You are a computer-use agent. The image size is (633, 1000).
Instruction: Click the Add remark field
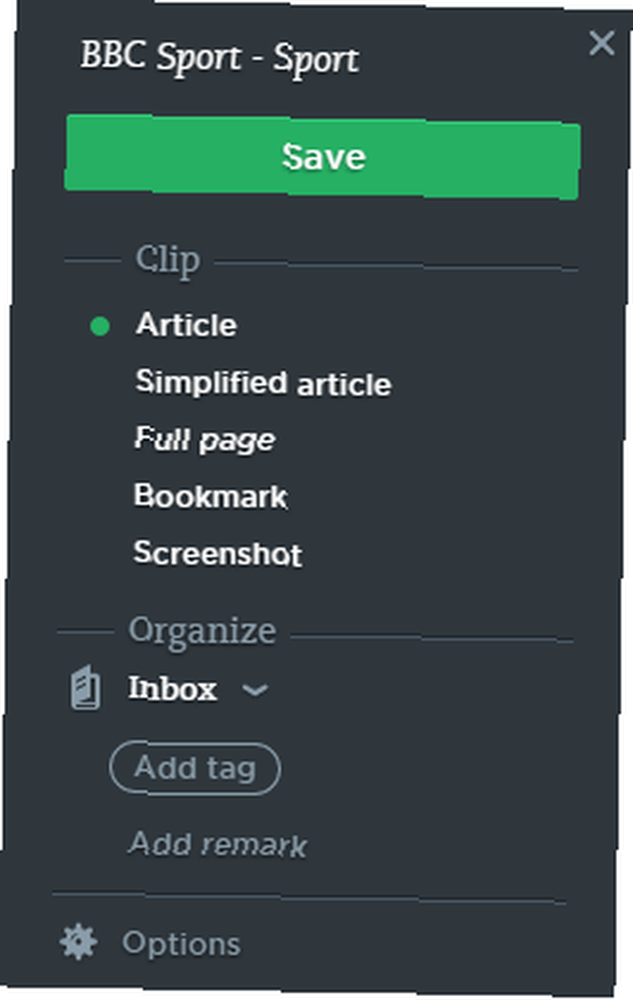pos(218,844)
